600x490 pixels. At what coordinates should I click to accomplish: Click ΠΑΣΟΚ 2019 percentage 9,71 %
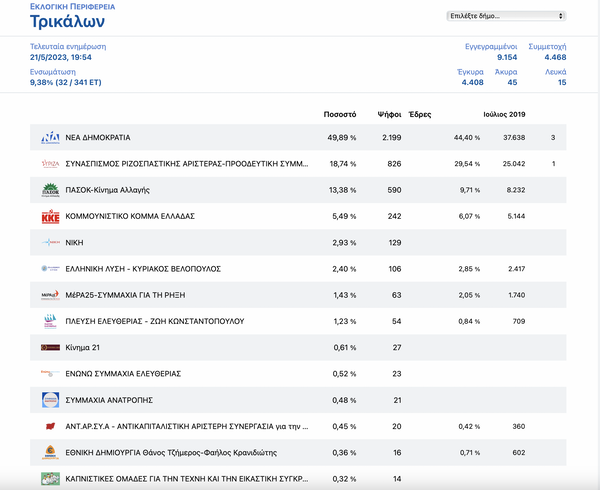coord(470,190)
